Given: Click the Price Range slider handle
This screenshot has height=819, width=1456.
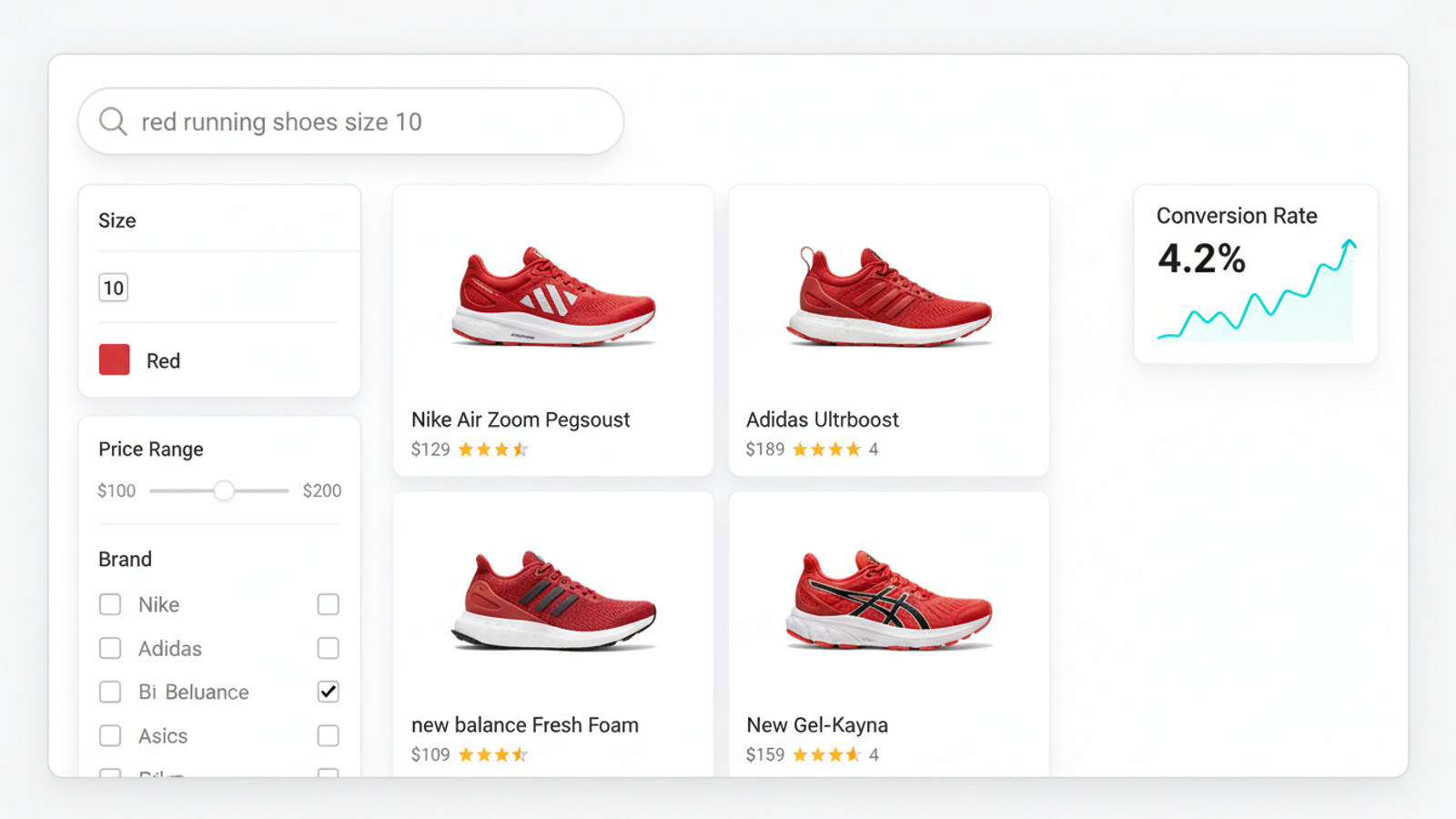Looking at the screenshot, I should pos(224,490).
